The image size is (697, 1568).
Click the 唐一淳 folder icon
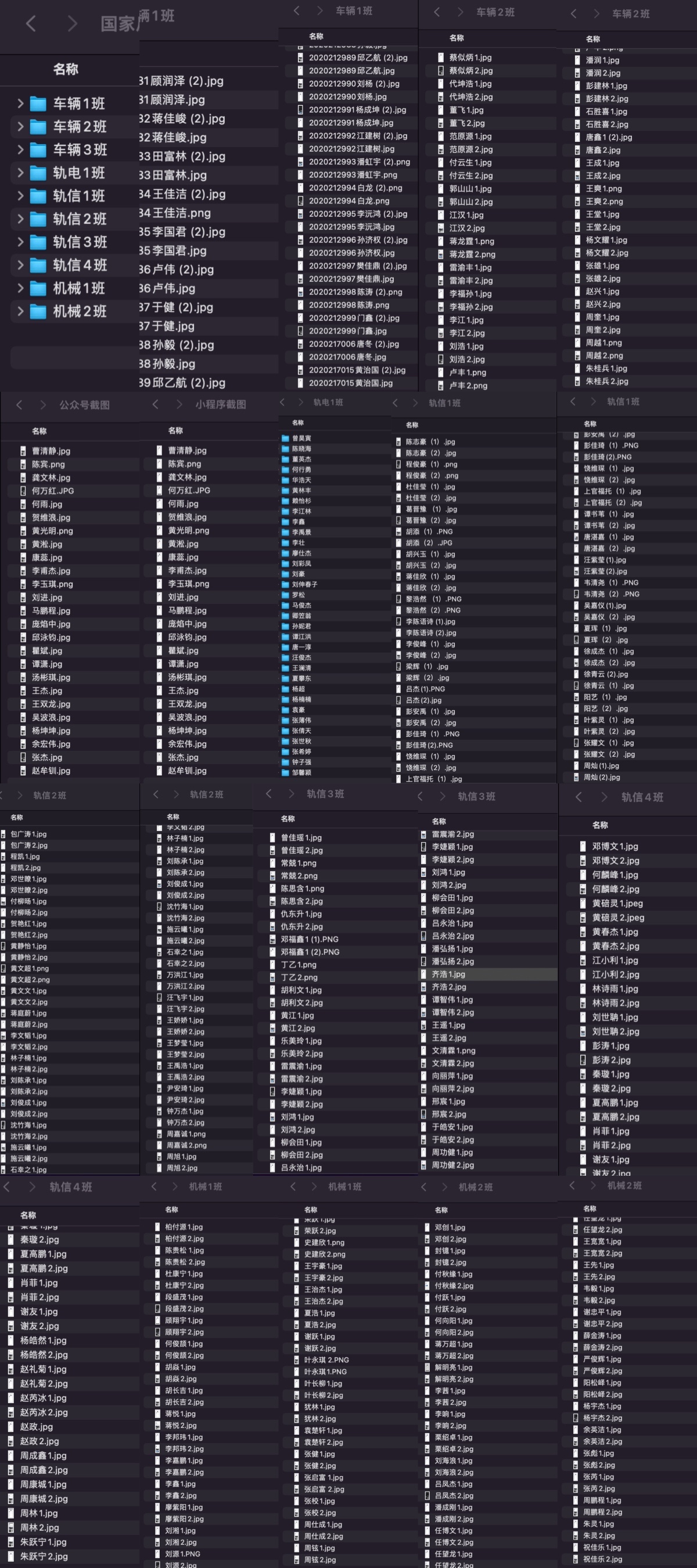[x=285, y=647]
